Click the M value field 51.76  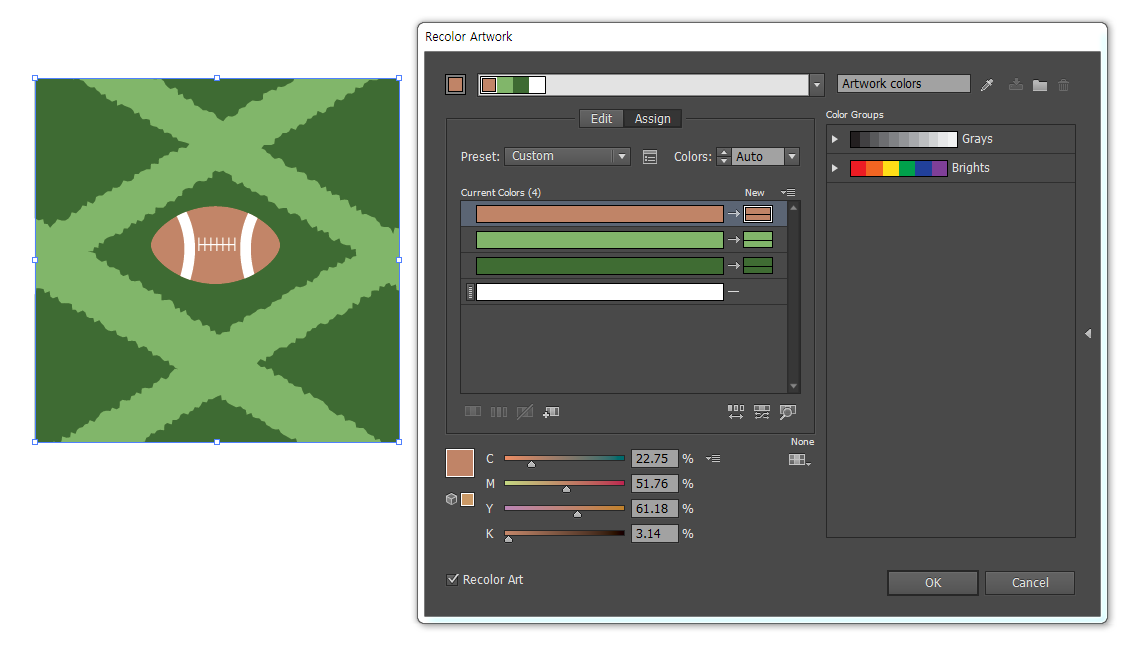coord(654,483)
